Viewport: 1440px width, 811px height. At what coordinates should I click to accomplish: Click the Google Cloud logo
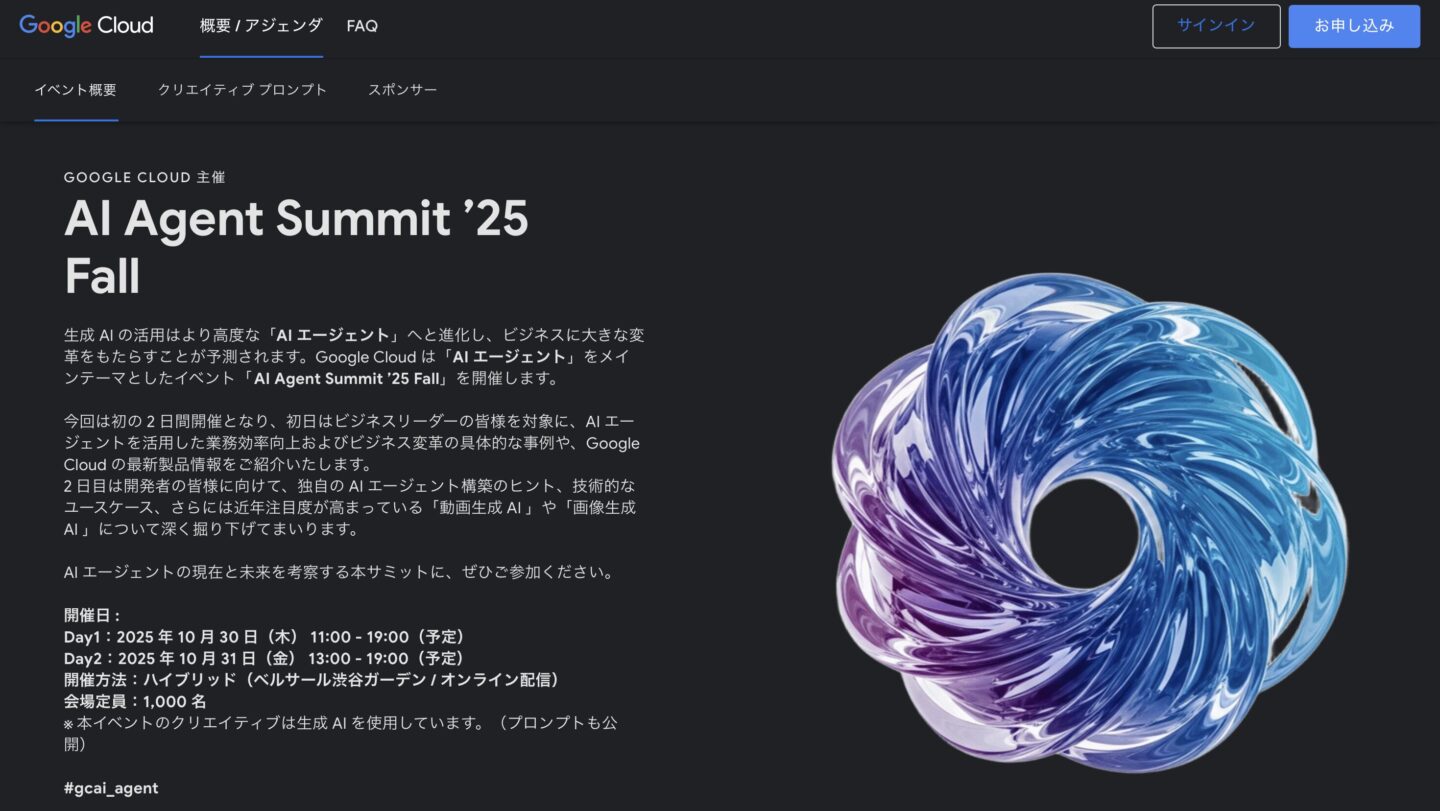87,26
